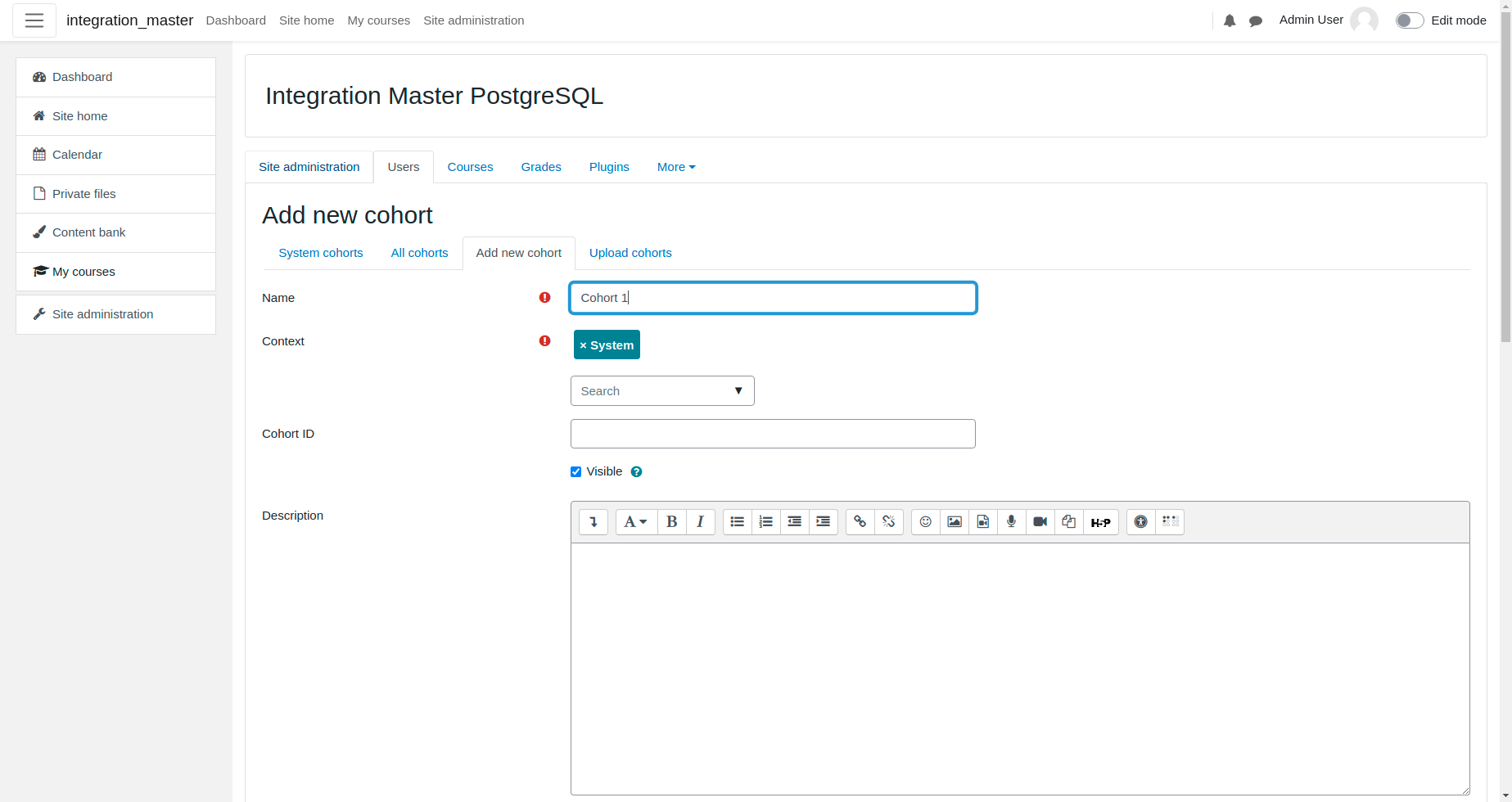
Task: Click integration_master site brand link
Action: [x=129, y=20]
